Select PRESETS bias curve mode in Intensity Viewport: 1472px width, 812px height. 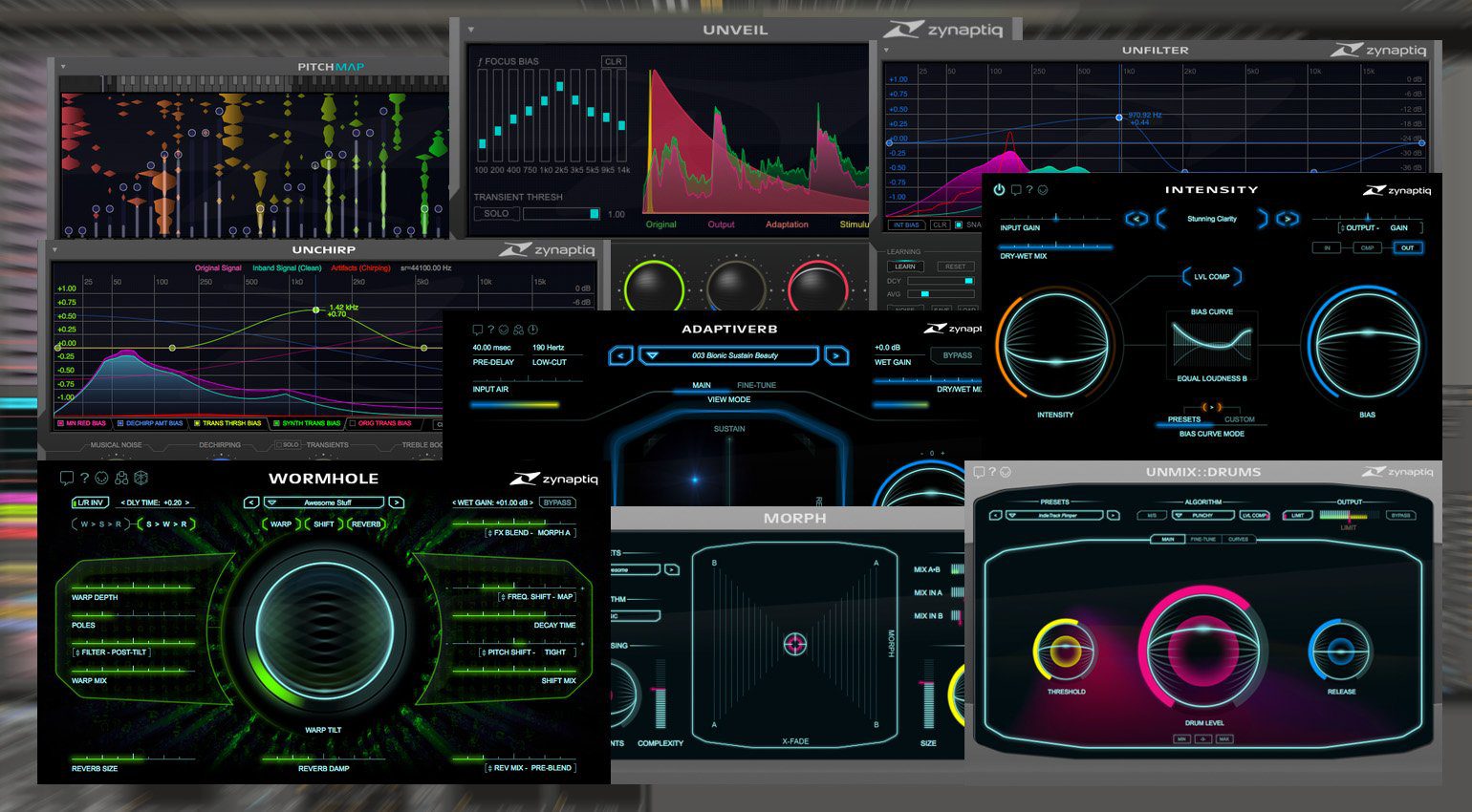pyautogui.click(x=1183, y=419)
